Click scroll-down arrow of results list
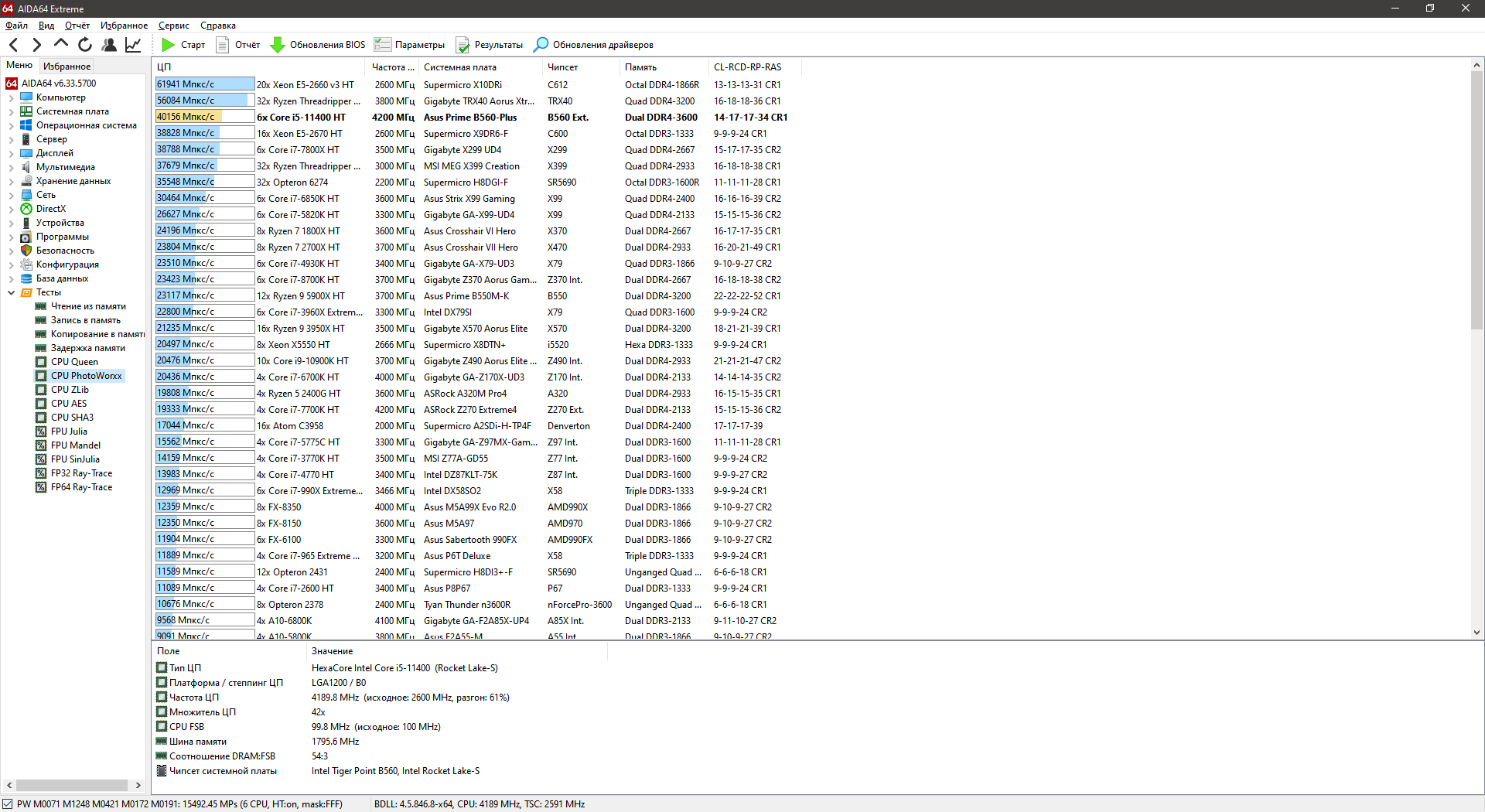The image size is (1485, 812). pyautogui.click(x=1476, y=633)
